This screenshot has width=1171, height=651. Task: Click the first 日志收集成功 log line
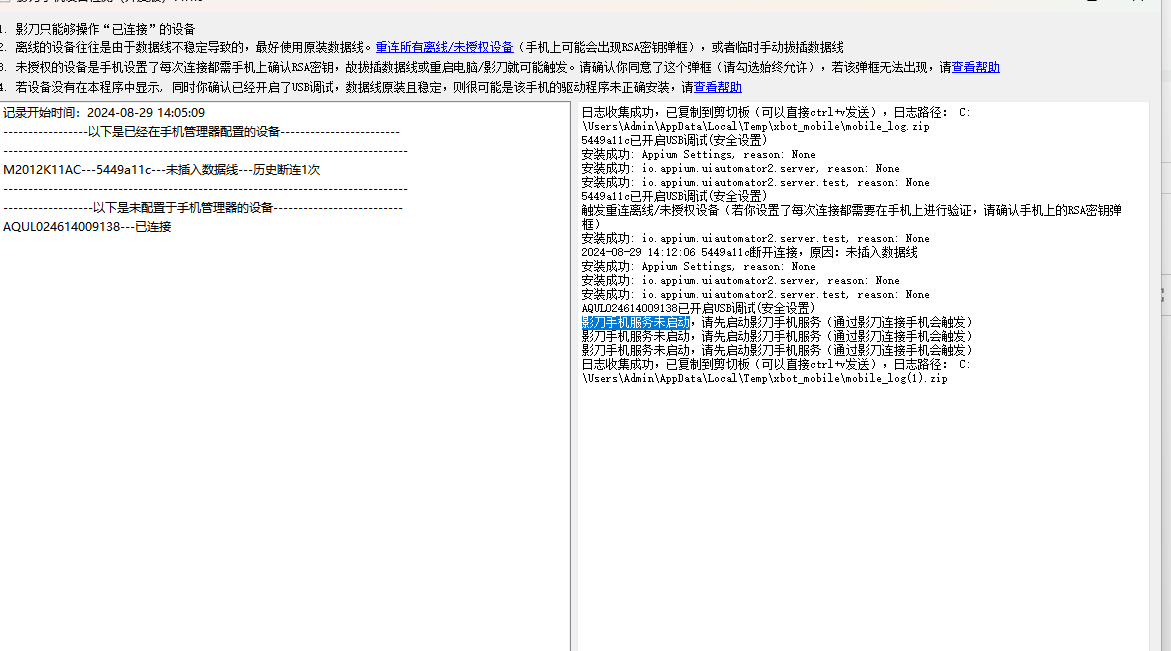pyautogui.click(x=775, y=113)
